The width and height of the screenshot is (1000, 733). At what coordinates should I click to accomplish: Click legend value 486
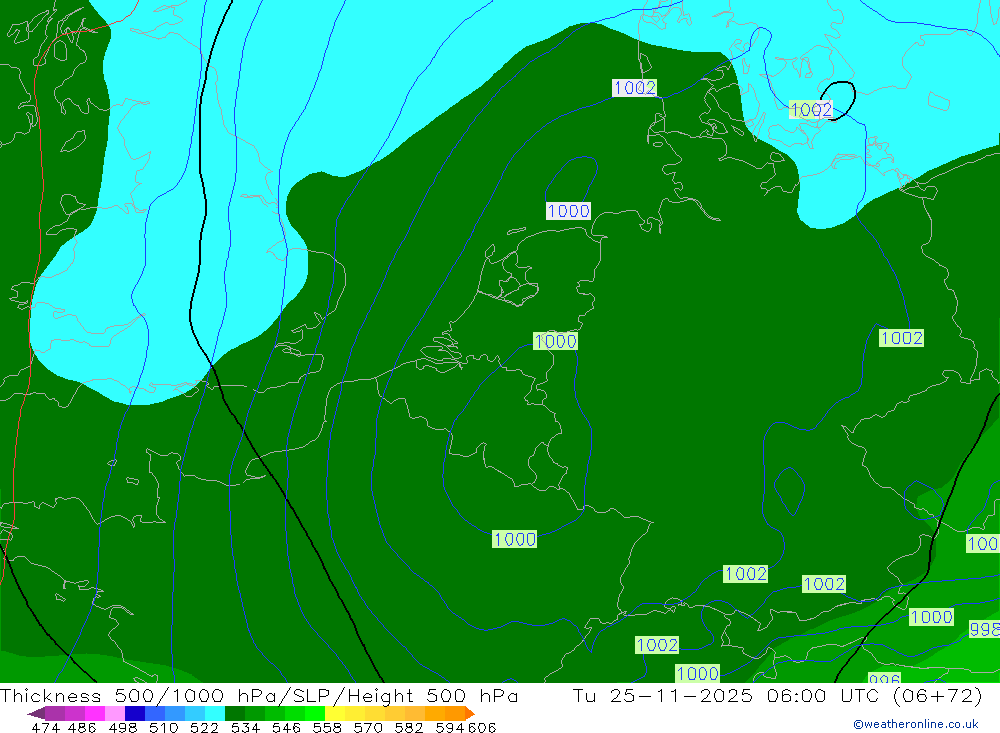82,727
